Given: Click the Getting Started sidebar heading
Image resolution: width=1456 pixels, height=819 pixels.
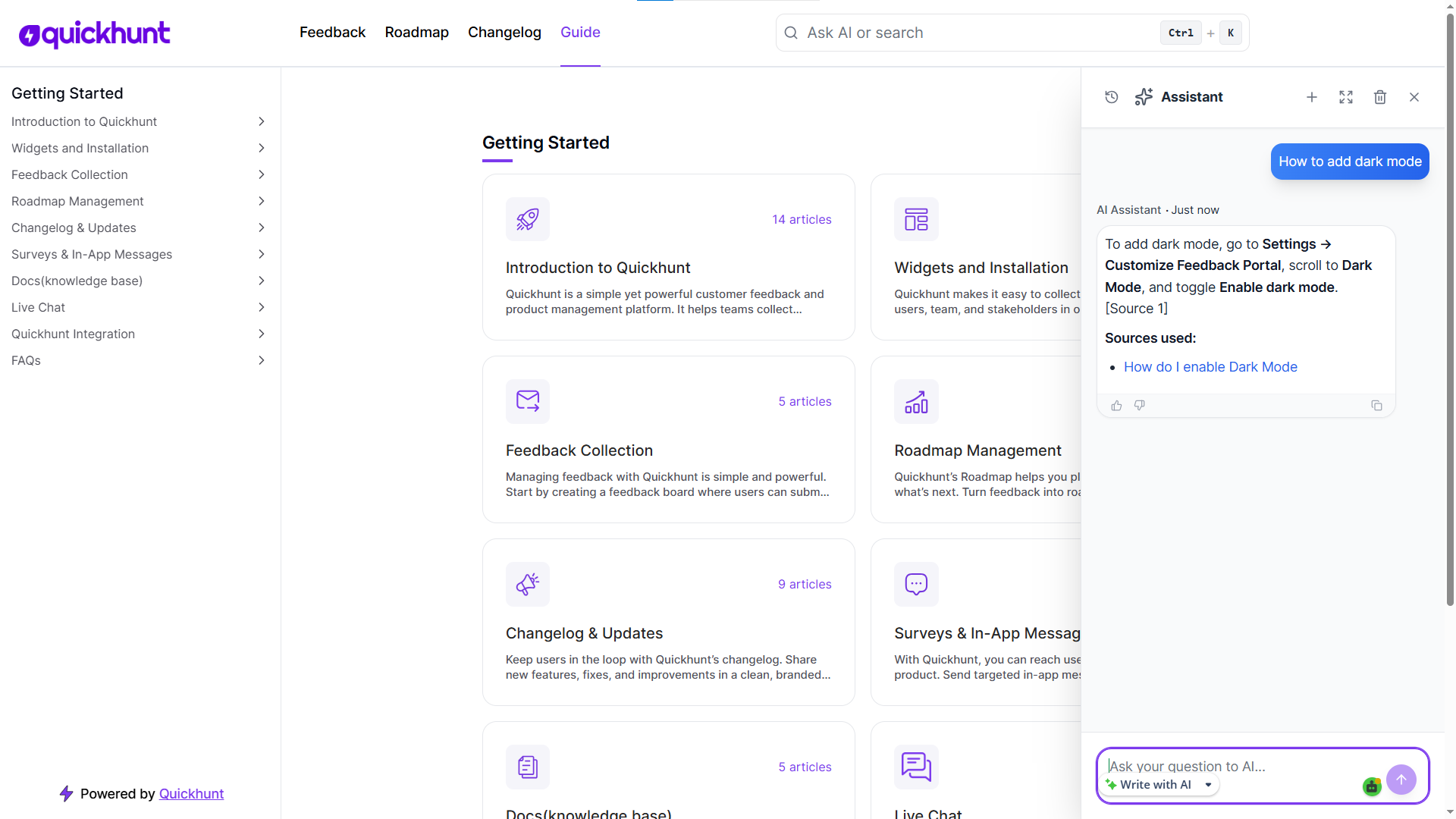Looking at the screenshot, I should click(67, 93).
